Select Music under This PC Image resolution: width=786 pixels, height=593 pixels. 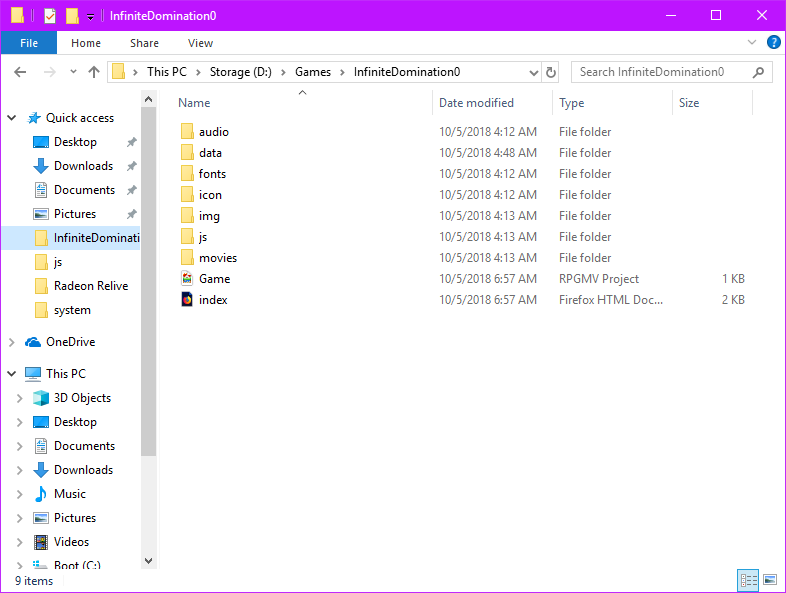click(70, 494)
